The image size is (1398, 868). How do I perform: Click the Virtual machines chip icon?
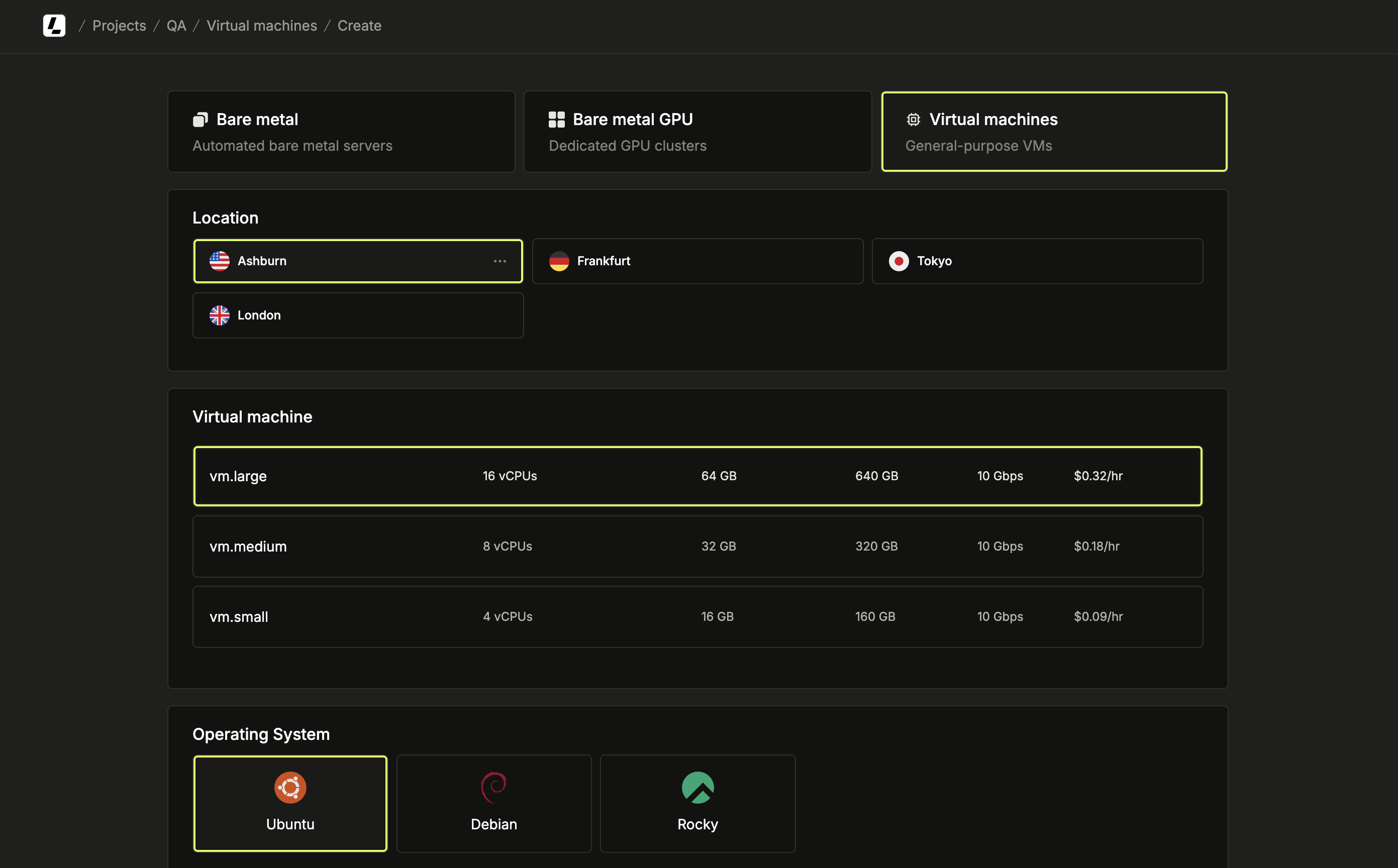coord(913,120)
